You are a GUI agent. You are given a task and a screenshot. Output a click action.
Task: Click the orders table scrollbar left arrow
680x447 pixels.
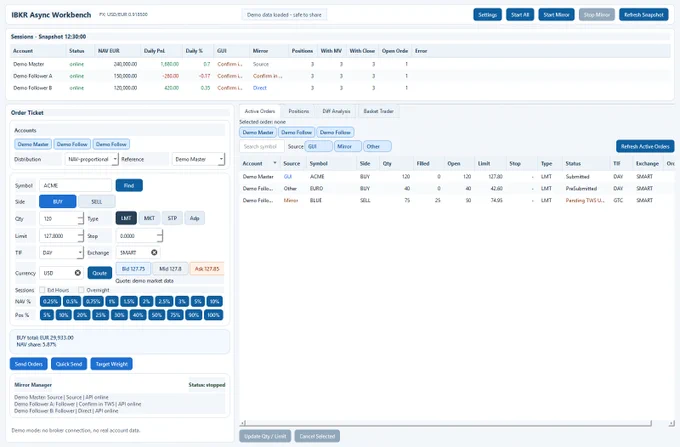243,423
